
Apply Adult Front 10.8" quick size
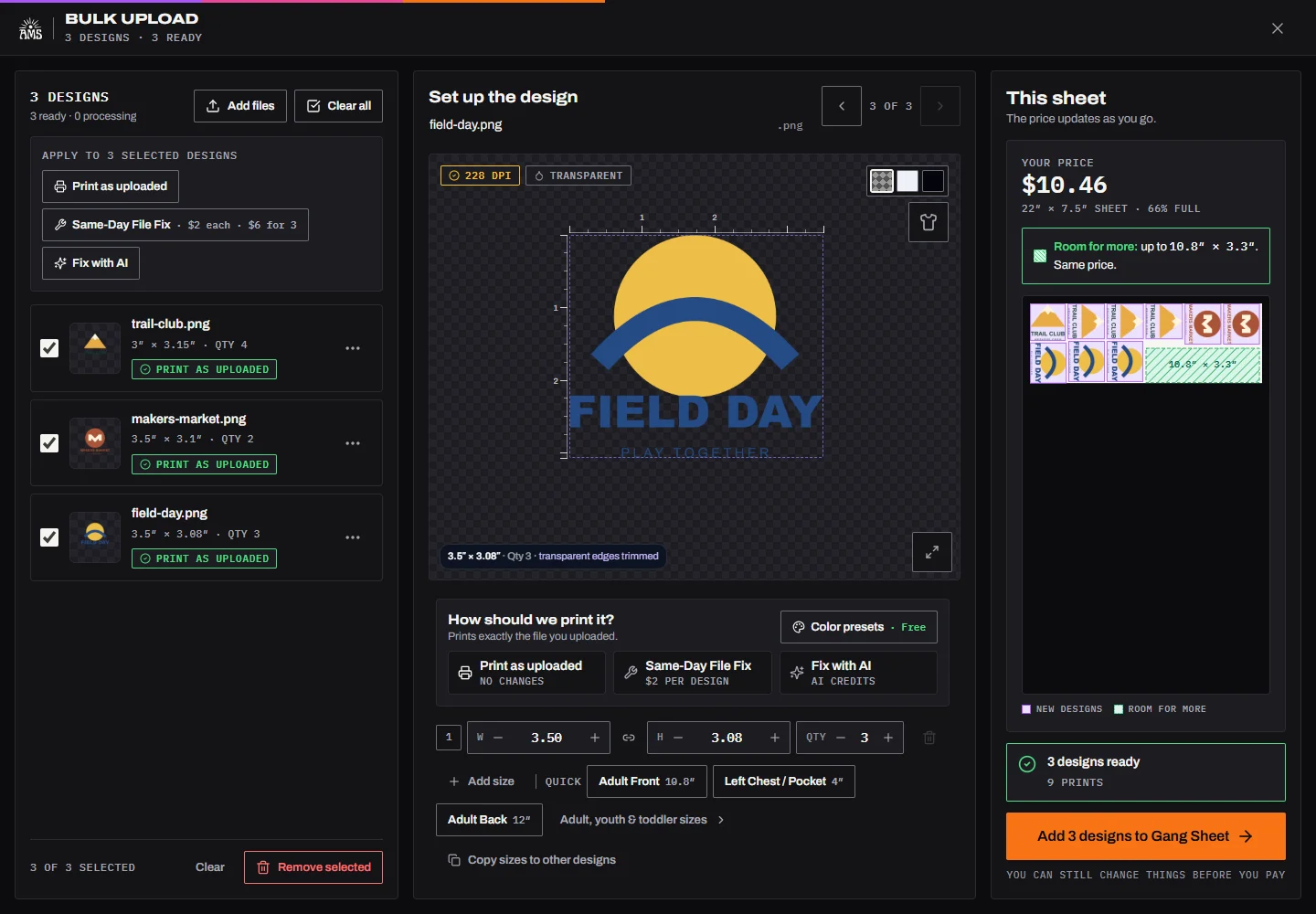(647, 781)
